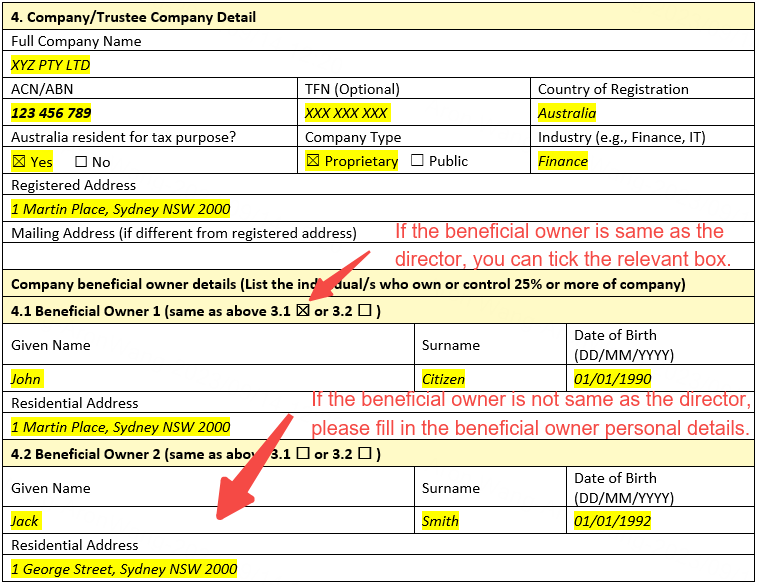This screenshot has width=759, height=585.
Task: Click the Industry (e.g., Finance, IT) label
Action: (x=622, y=137)
